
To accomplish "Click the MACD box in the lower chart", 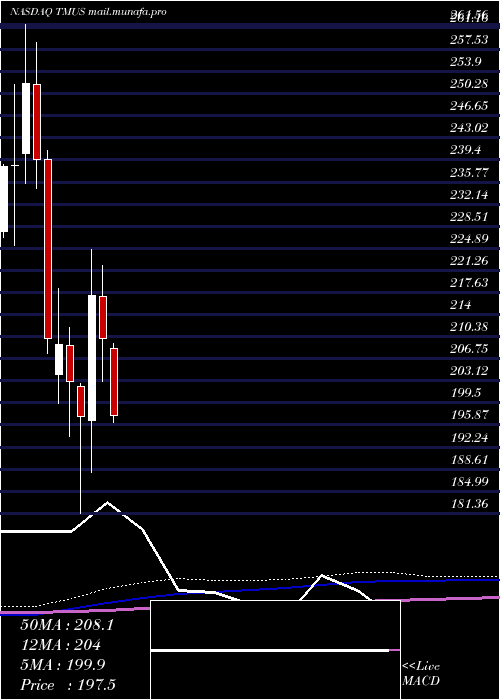I will (x=275, y=650).
